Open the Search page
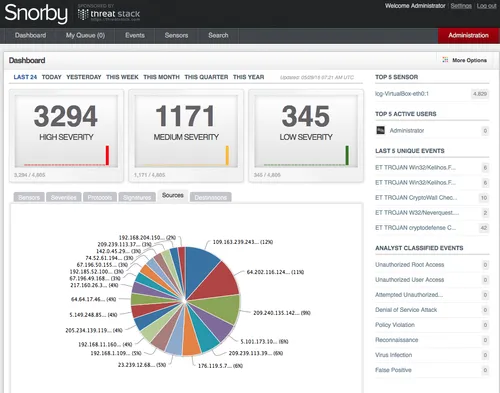This screenshot has width=500, height=393. pyautogui.click(x=218, y=35)
